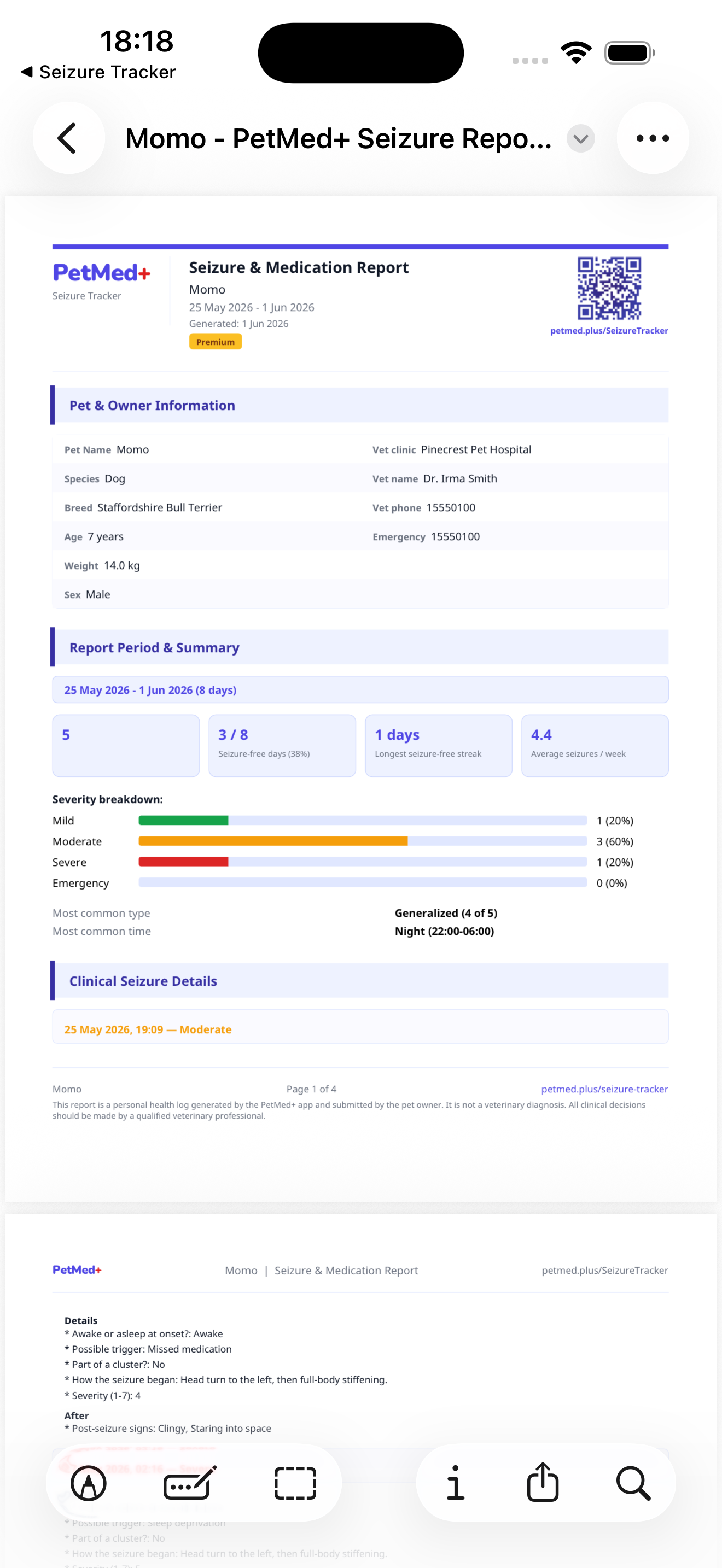Select the Emergency 15550100 number
The height and width of the screenshot is (1568, 722).
456,536
